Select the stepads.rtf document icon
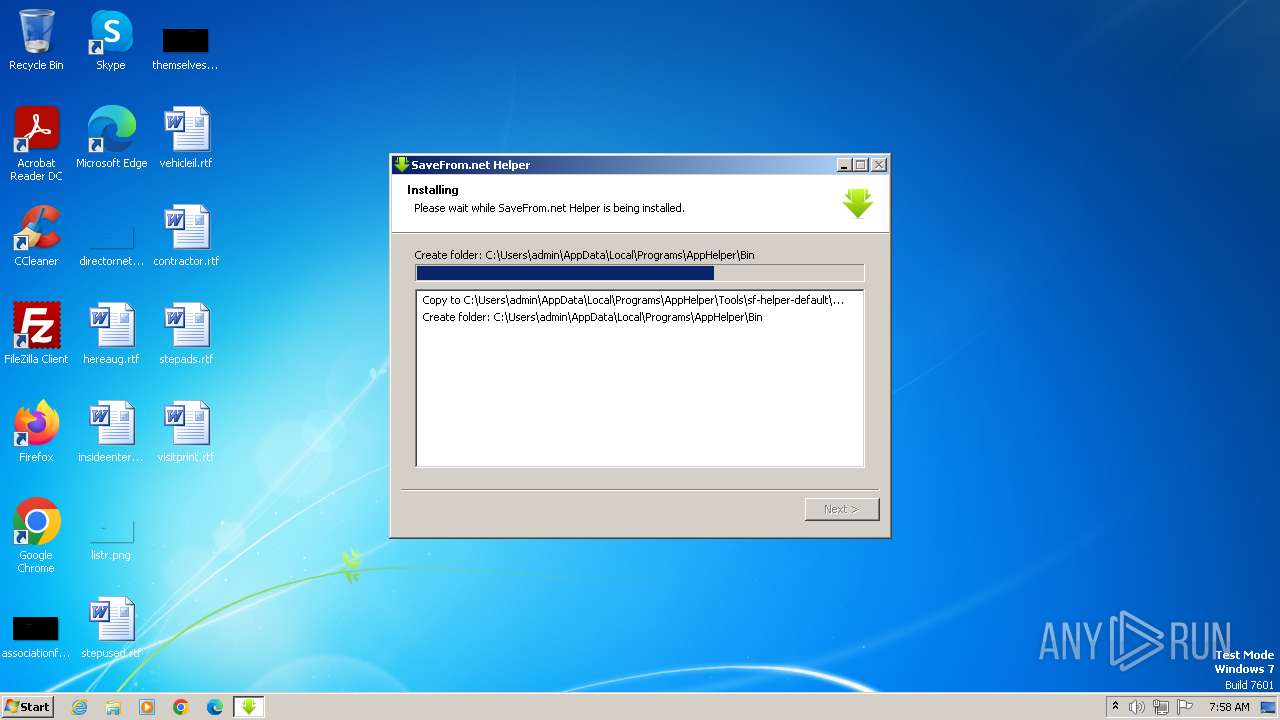1280x720 pixels. (x=186, y=333)
